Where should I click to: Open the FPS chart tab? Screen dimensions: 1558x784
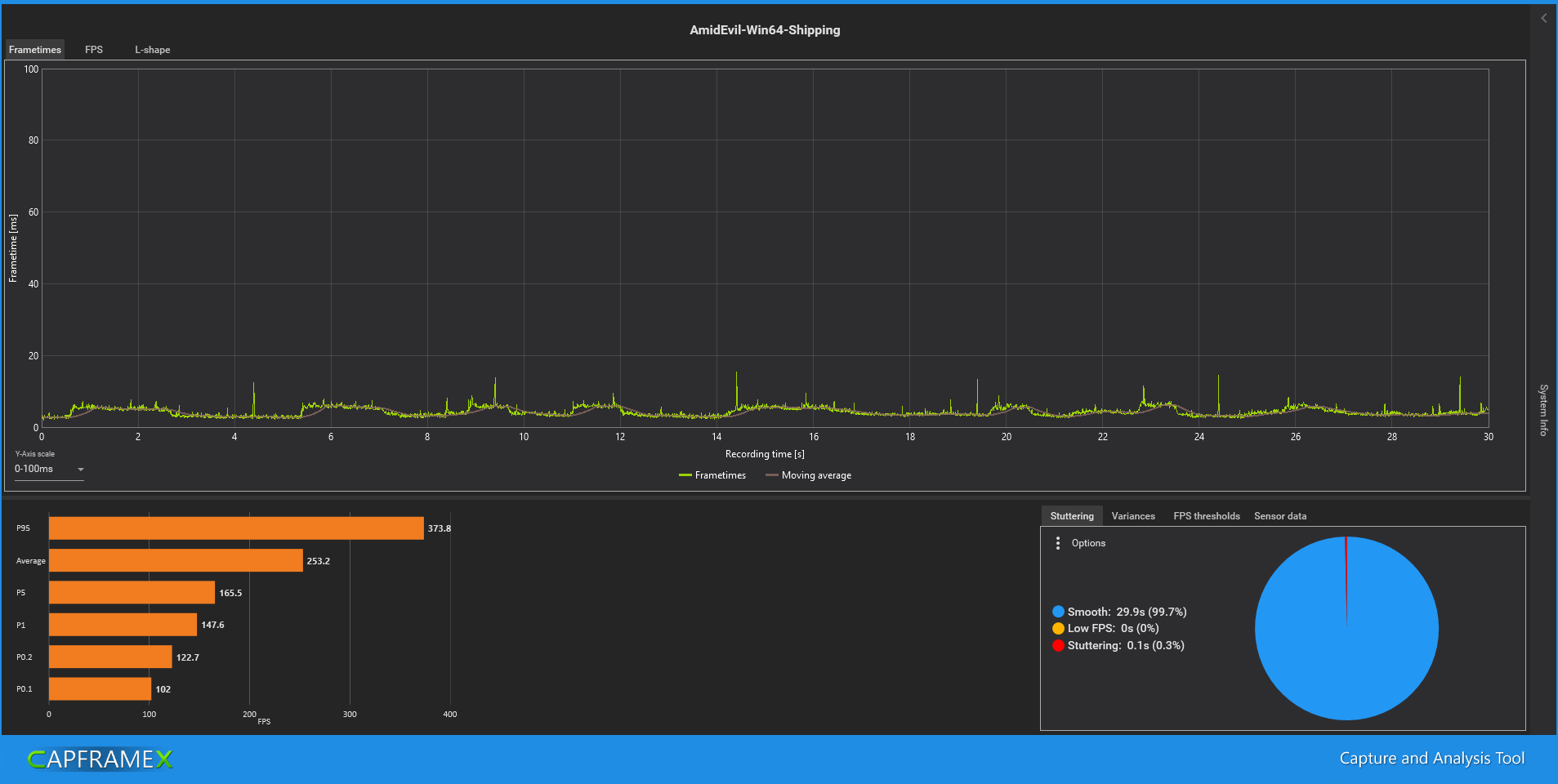tap(94, 50)
